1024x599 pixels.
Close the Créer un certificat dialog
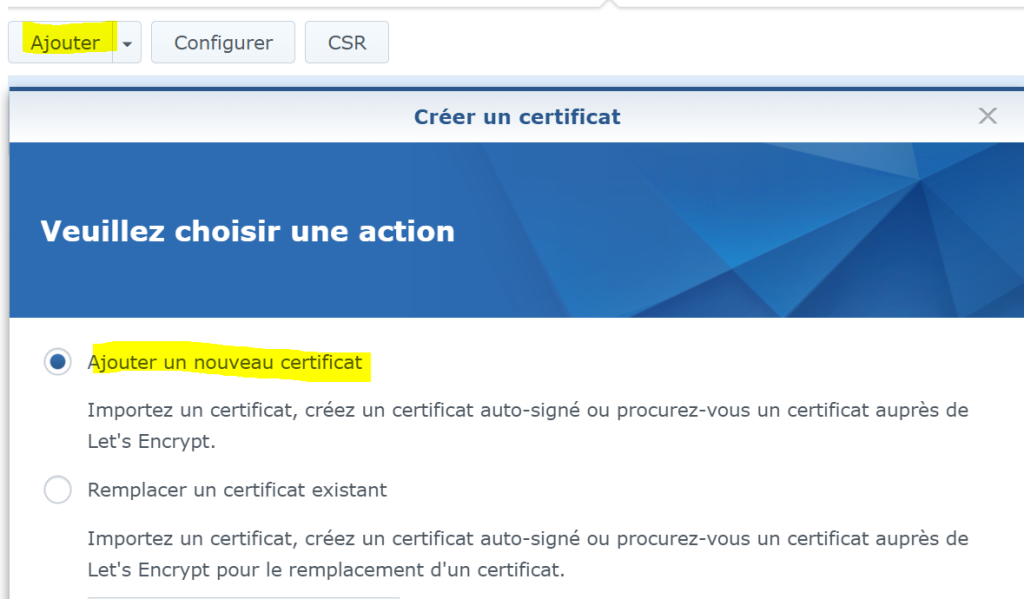click(x=987, y=116)
